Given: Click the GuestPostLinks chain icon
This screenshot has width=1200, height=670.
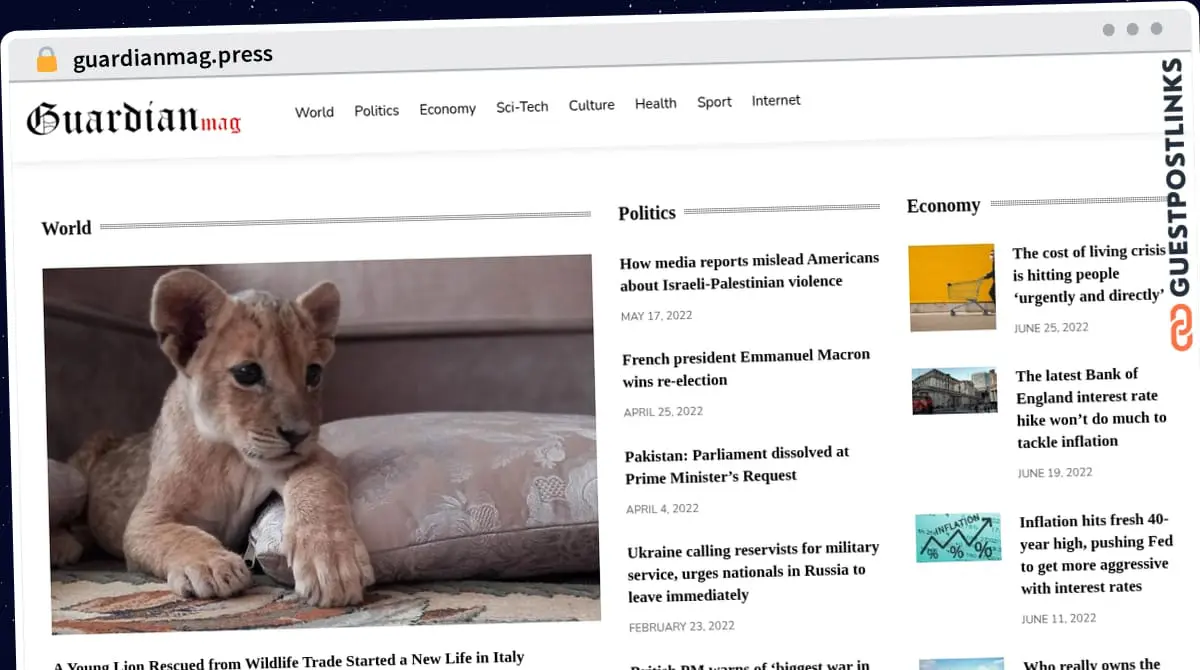Looking at the screenshot, I should click(1181, 328).
